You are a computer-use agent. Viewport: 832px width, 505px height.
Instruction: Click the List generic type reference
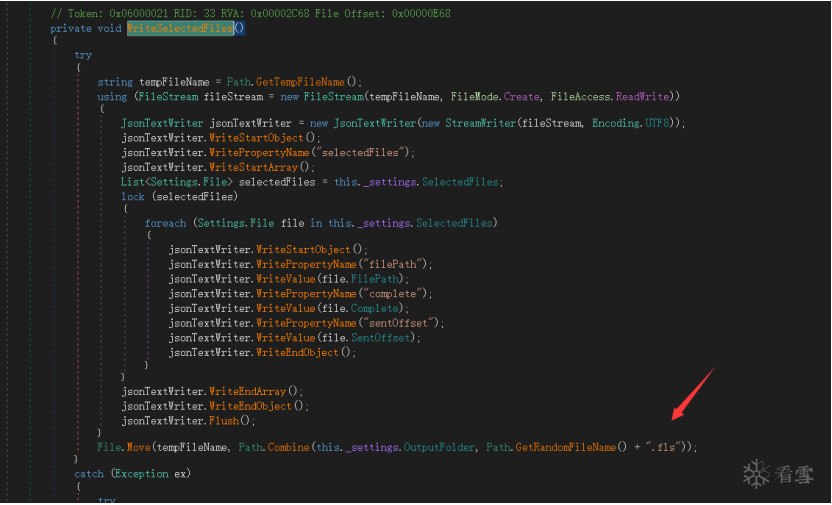(132, 182)
